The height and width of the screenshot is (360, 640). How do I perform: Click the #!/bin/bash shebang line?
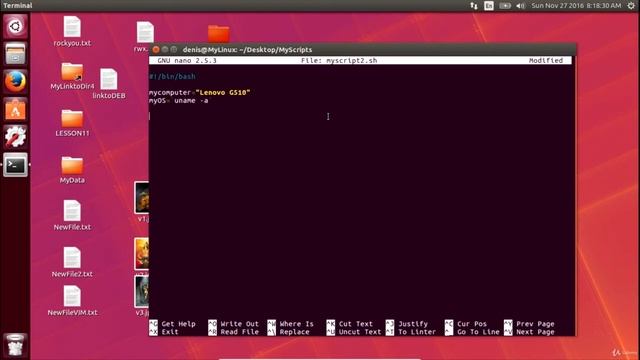click(x=172, y=76)
